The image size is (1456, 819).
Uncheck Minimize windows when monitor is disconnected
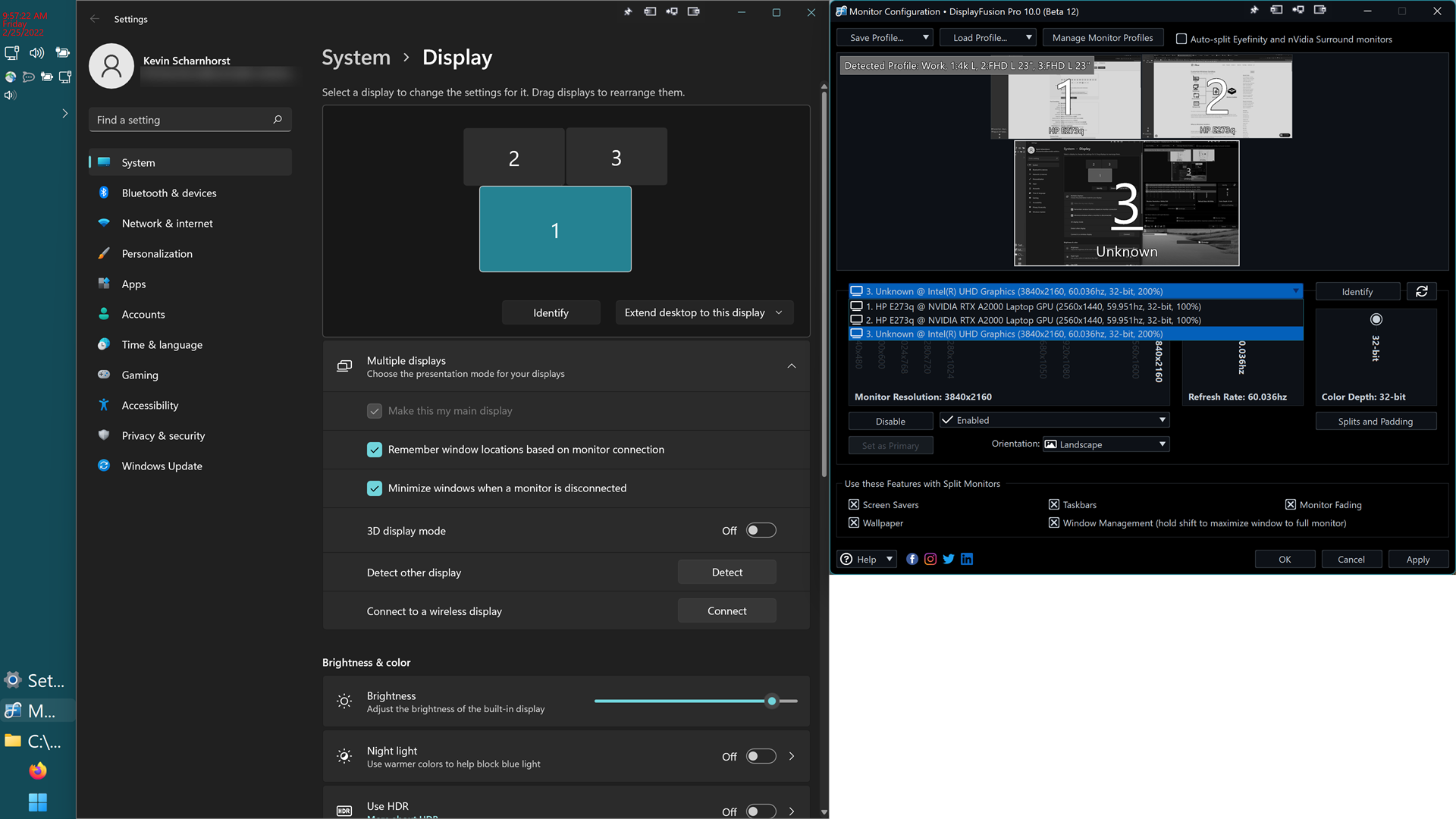[x=375, y=488]
